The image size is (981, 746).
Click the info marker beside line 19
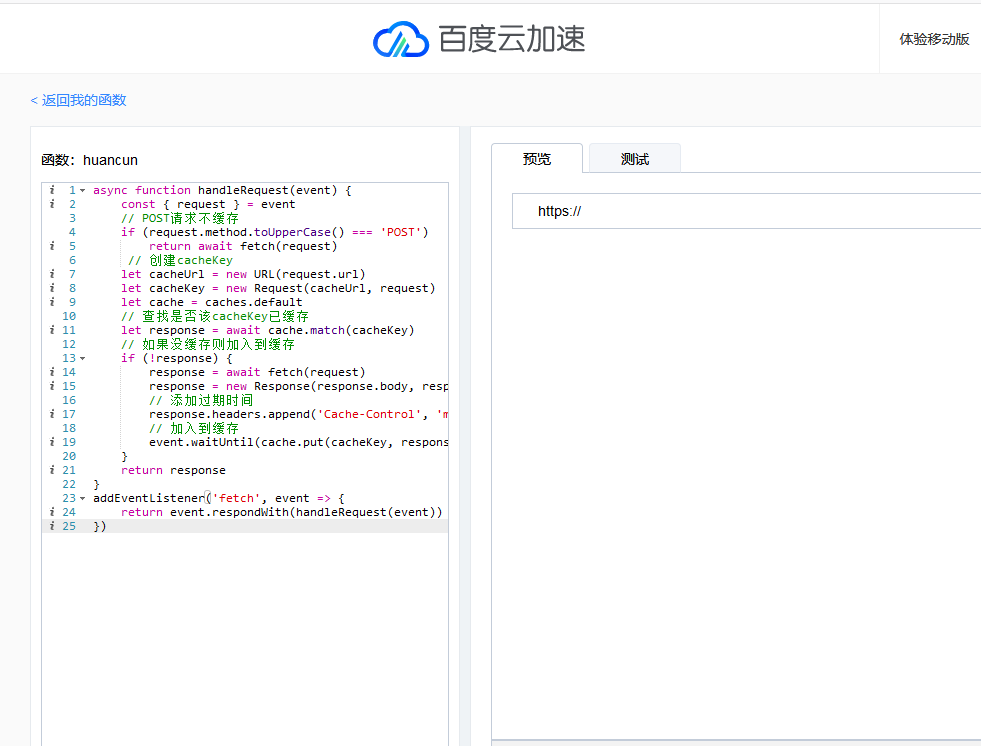[x=51, y=442]
